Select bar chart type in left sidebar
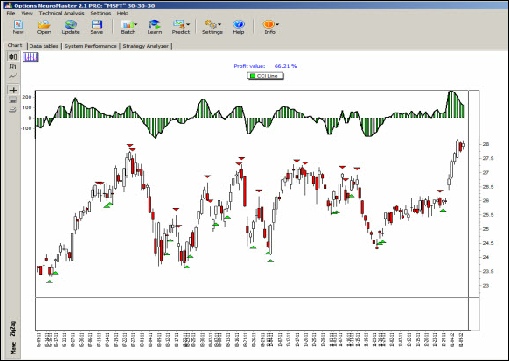 tap(13, 67)
